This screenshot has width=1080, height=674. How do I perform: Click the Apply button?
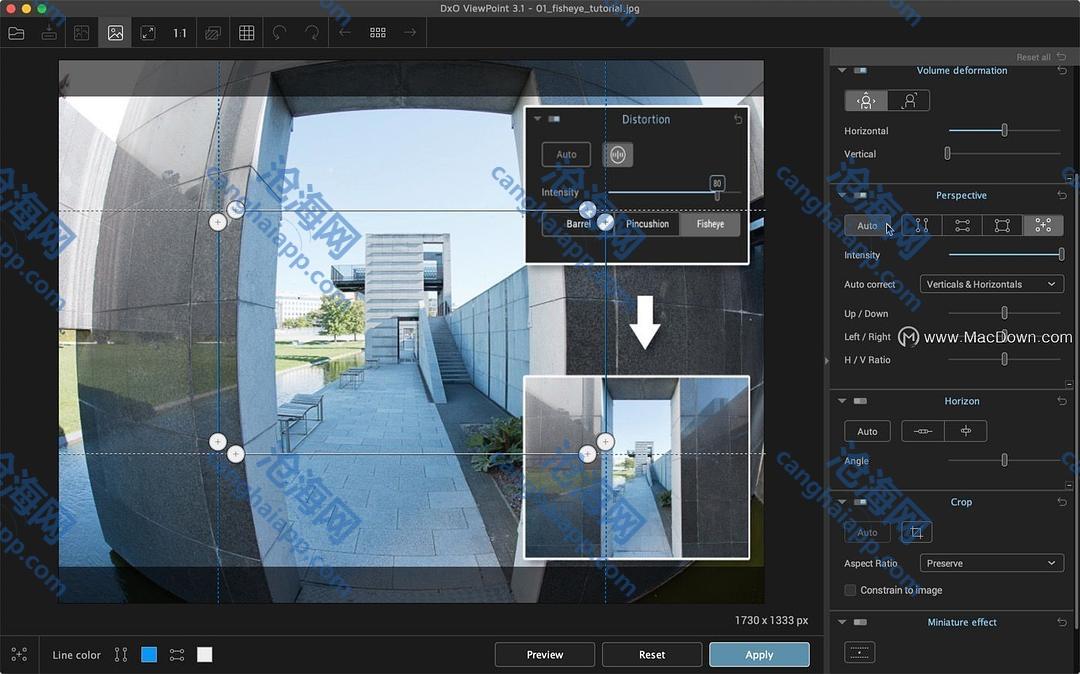coord(759,655)
